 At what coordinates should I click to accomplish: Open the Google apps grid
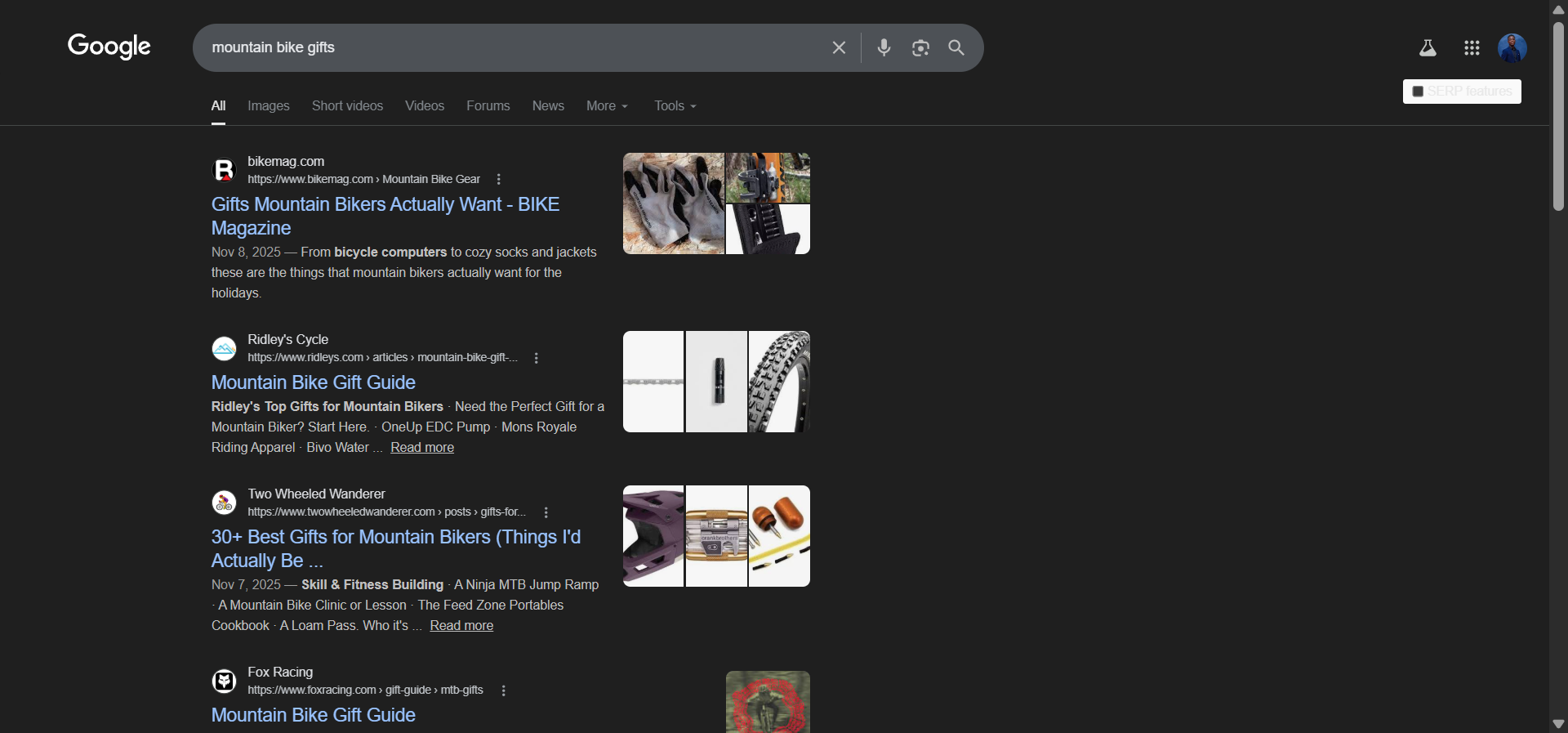point(1472,48)
